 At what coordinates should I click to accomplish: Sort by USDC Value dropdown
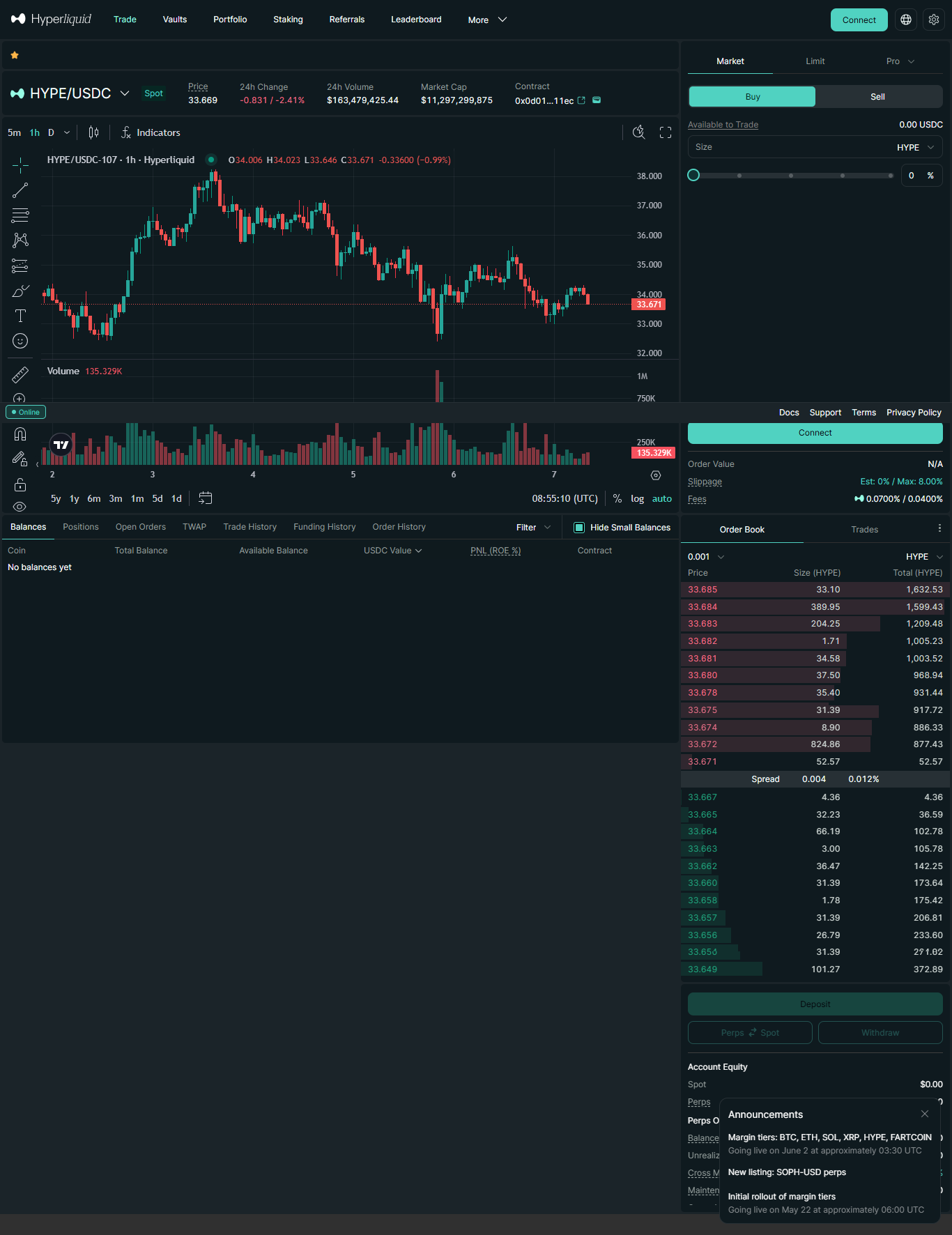point(393,551)
